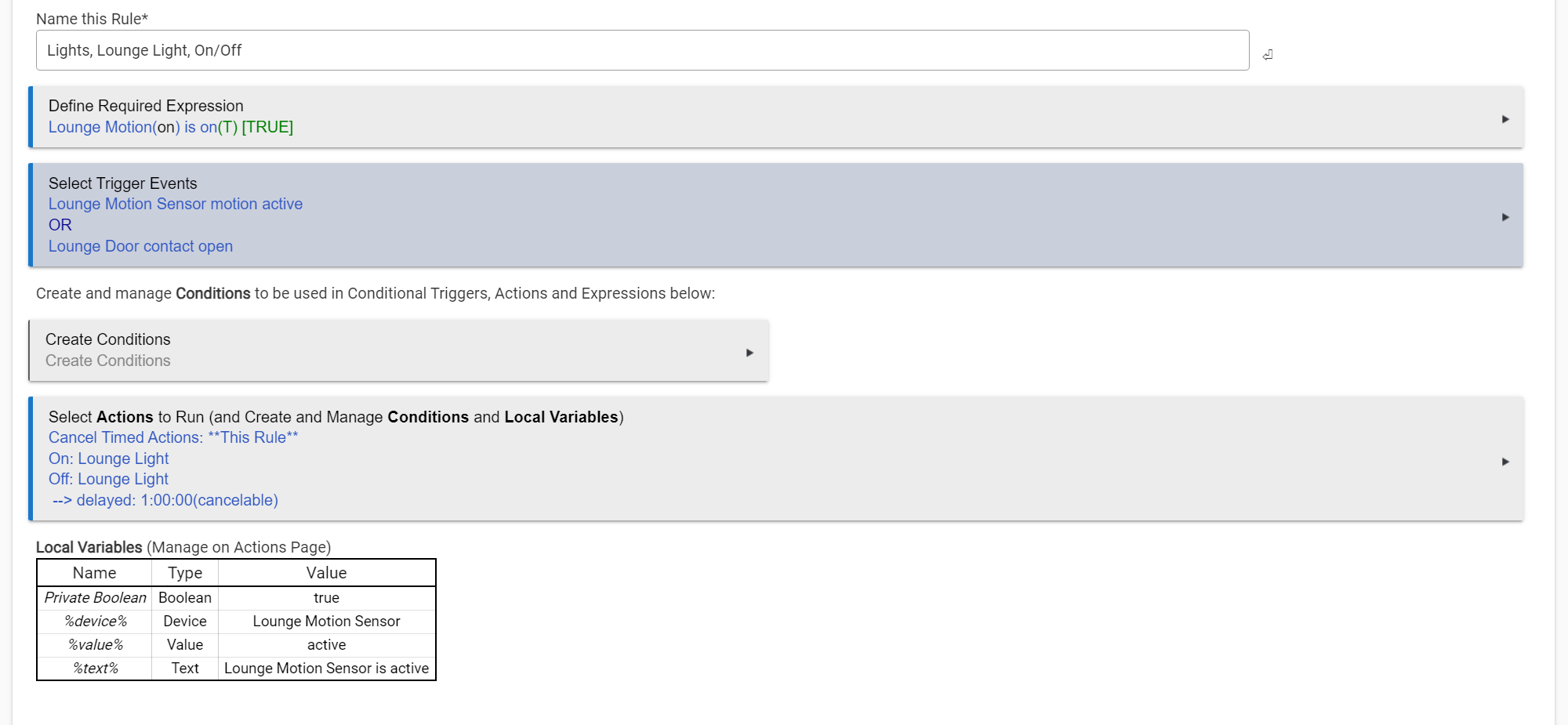Open the Define Required Expression panel title

pyautogui.click(x=146, y=106)
